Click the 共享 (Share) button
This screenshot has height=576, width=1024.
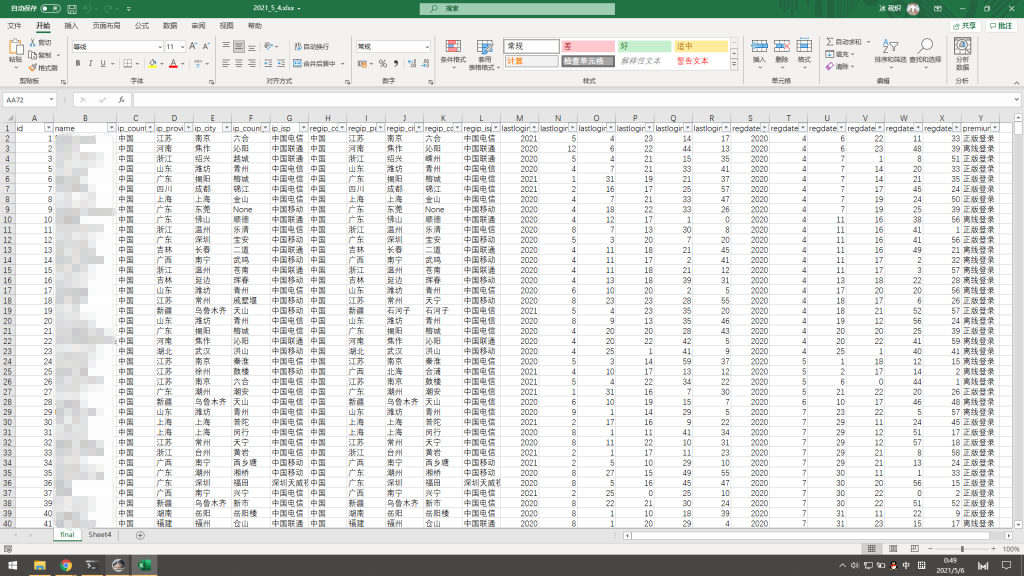tap(967, 25)
